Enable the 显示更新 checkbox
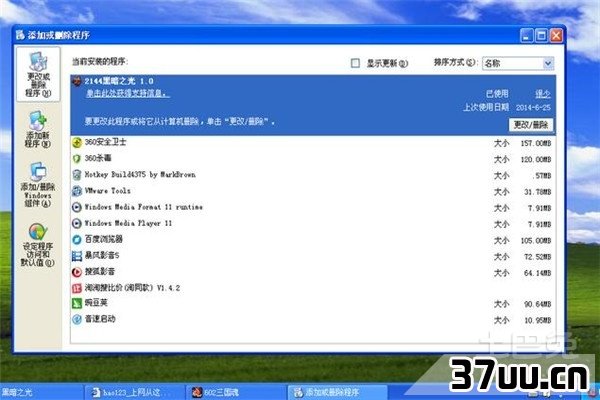The image size is (600, 400). point(355,63)
